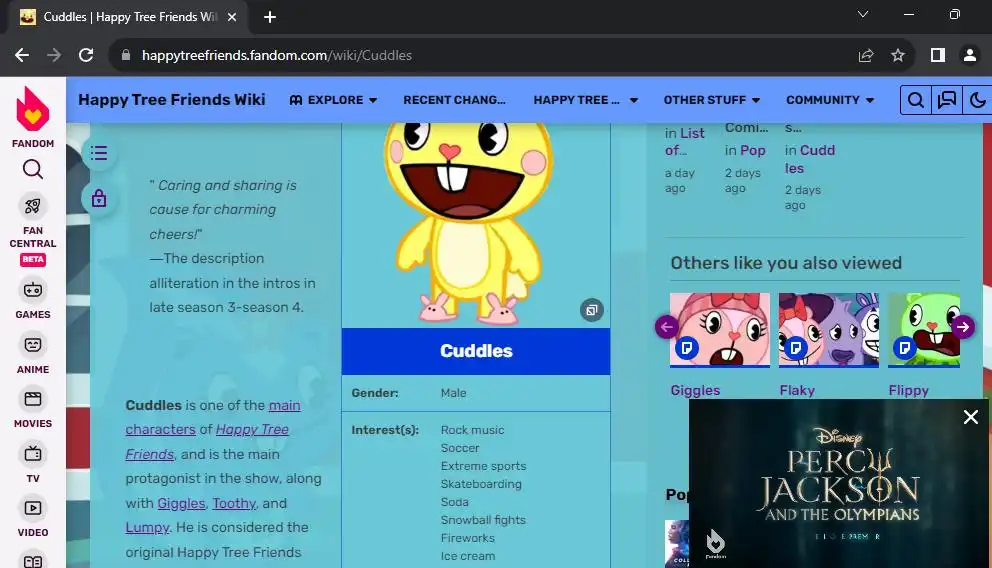Show next items in the viewed carousel
The height and width of the screenshot is (568, 992).
tap(963, 327)
